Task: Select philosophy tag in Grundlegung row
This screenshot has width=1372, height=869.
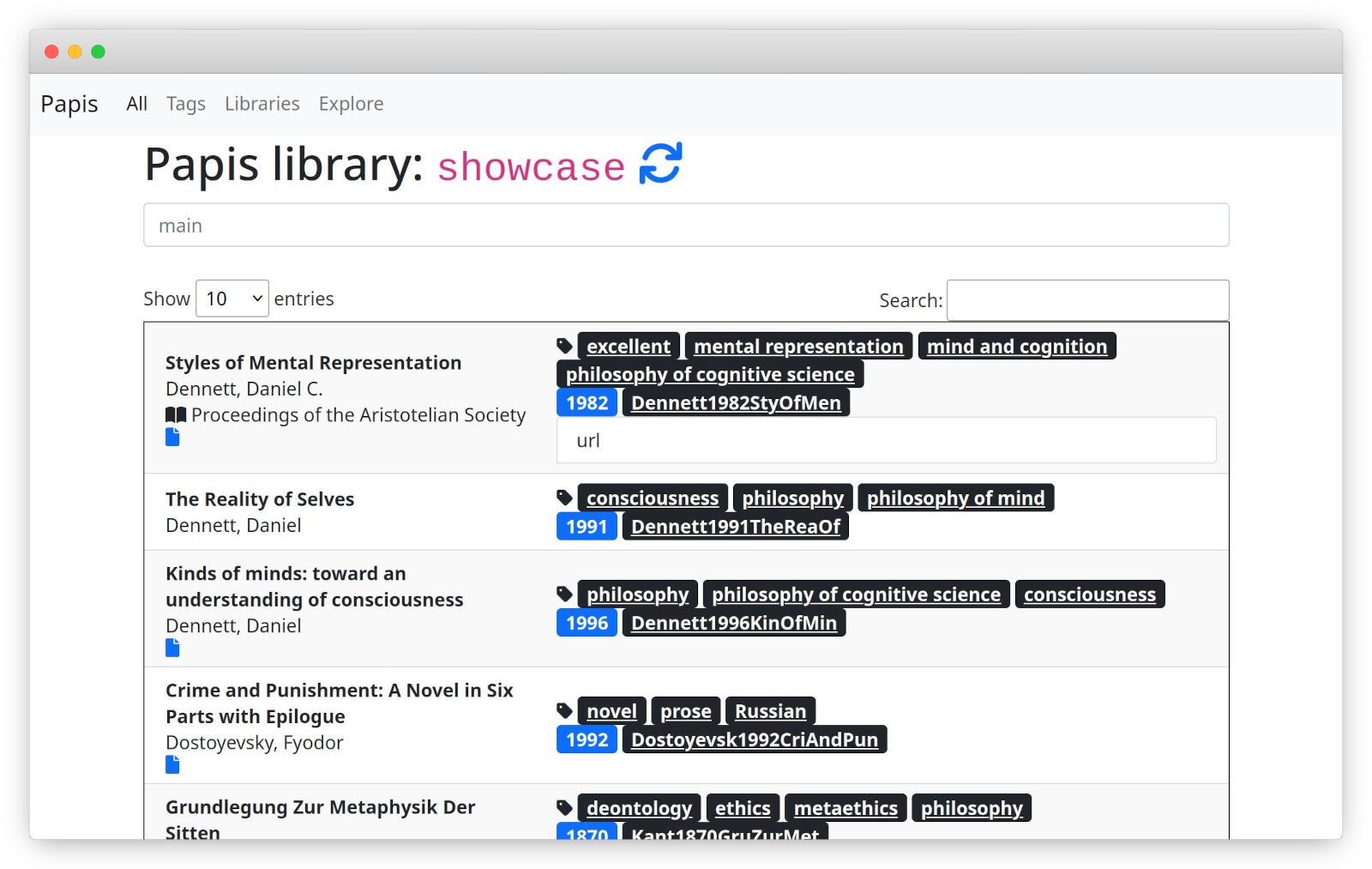Action: tap(972, 807)
